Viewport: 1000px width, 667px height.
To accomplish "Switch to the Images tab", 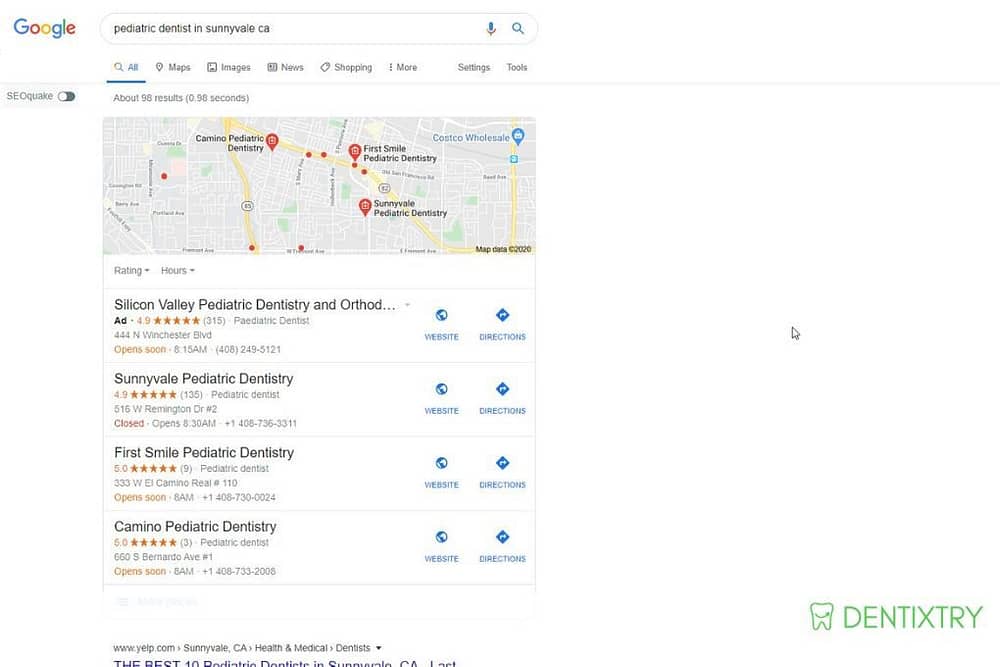I will point(229,67).
